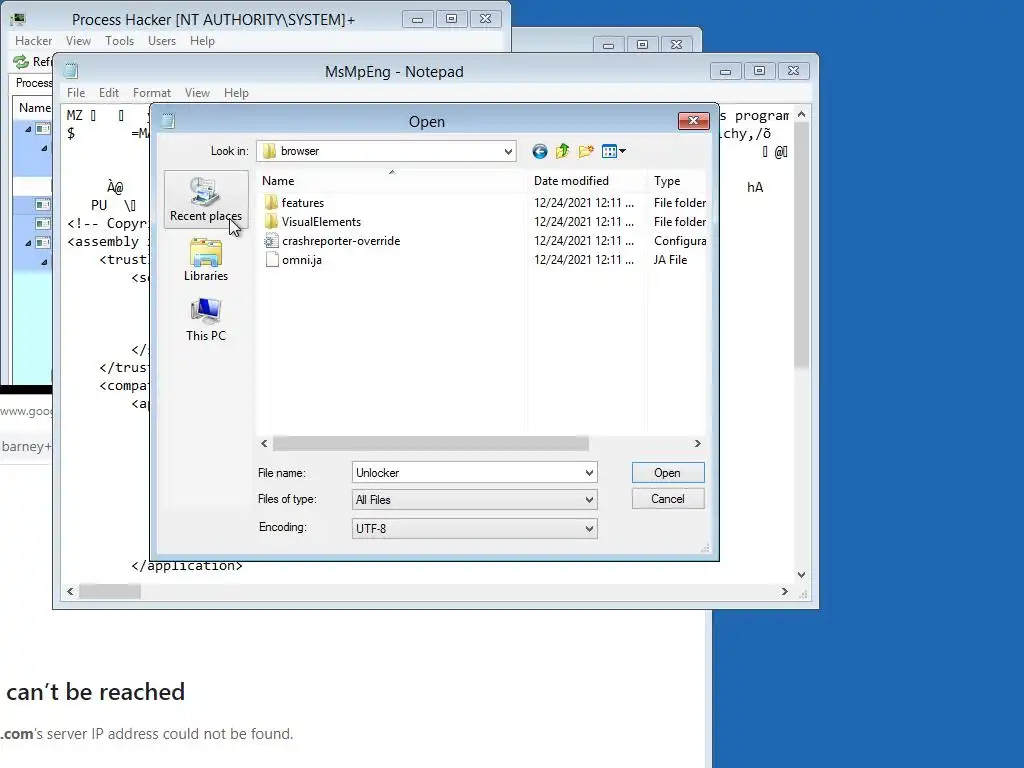Screen dimensions: 1024x768
Task: Expand the Look in browser dropdown
Action: 508,152
